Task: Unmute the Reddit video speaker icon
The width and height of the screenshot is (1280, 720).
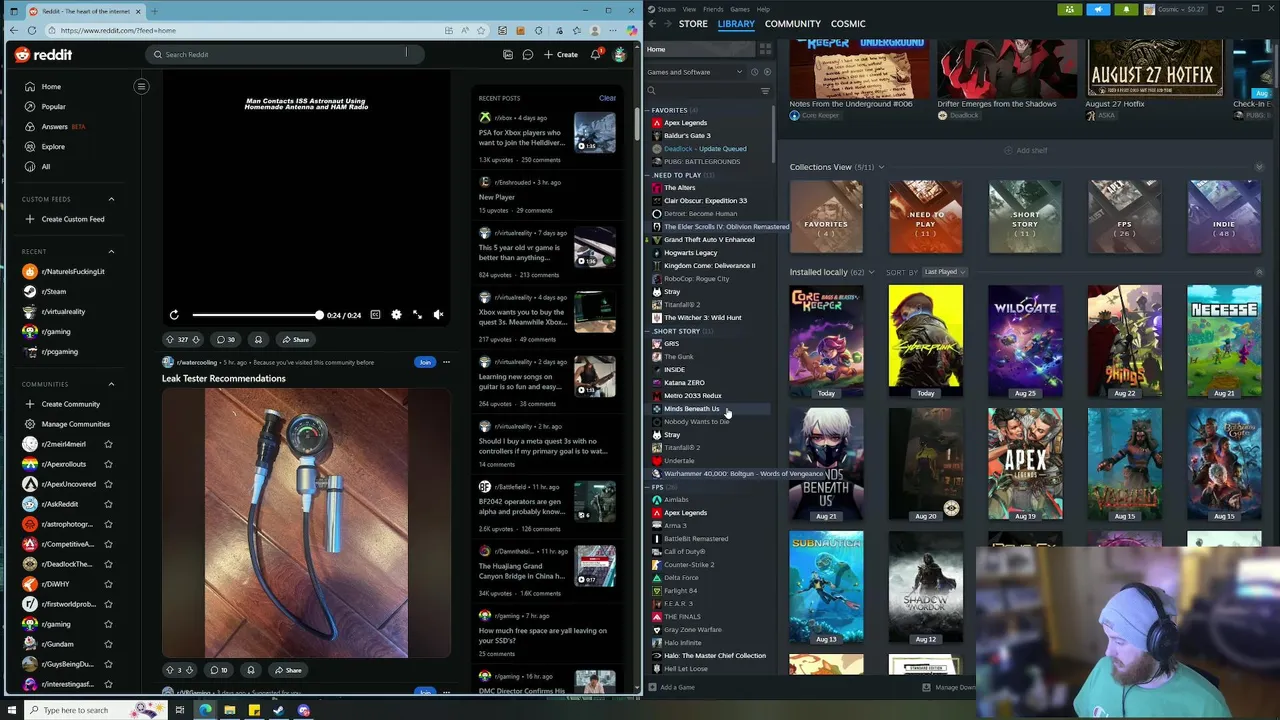Action: [438, 315]
